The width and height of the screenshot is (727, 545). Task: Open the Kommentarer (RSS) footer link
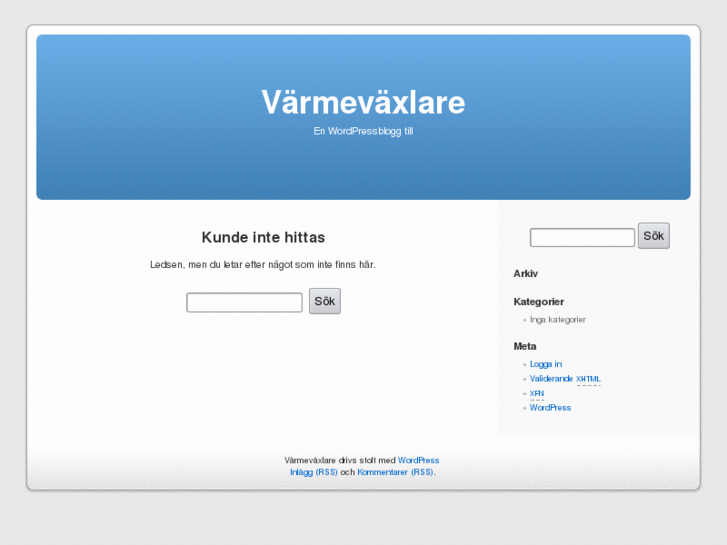tap(395, 472)
